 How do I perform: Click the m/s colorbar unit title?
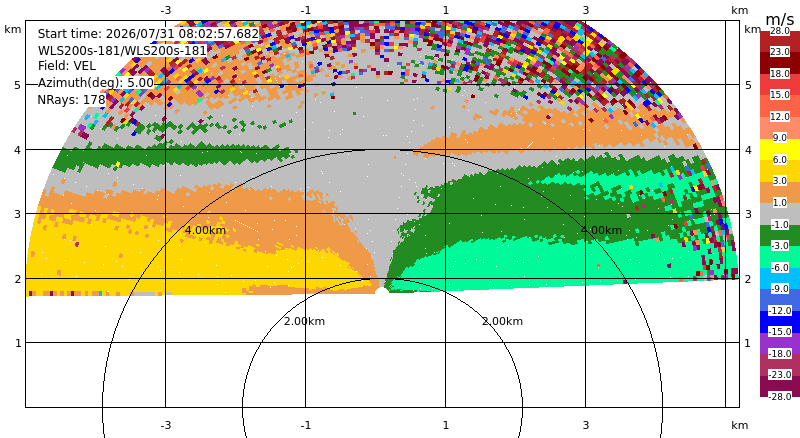point(780,19)
